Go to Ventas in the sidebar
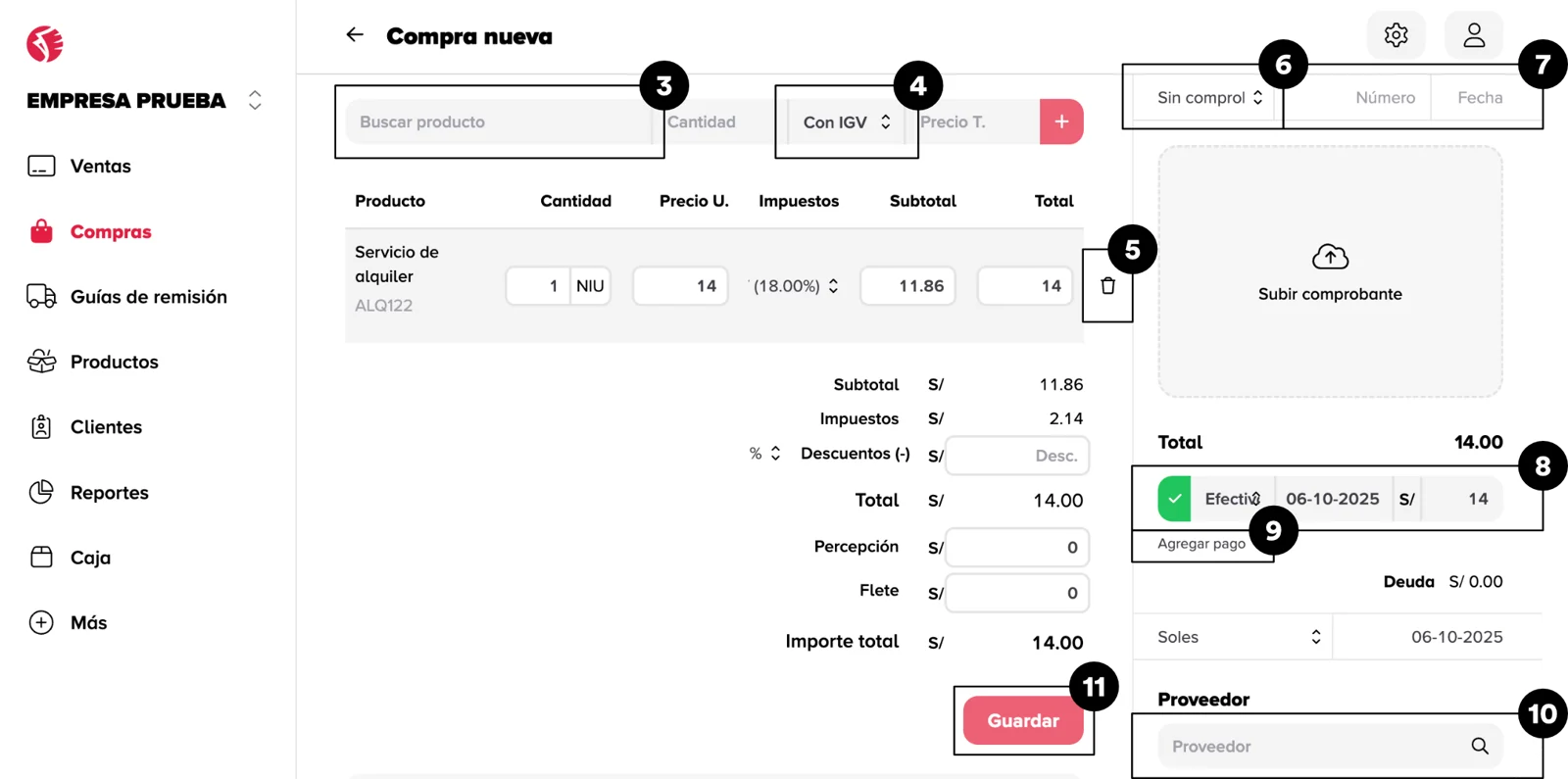The width and height of the screenshot is (1568, 779). tap(100, 166)
